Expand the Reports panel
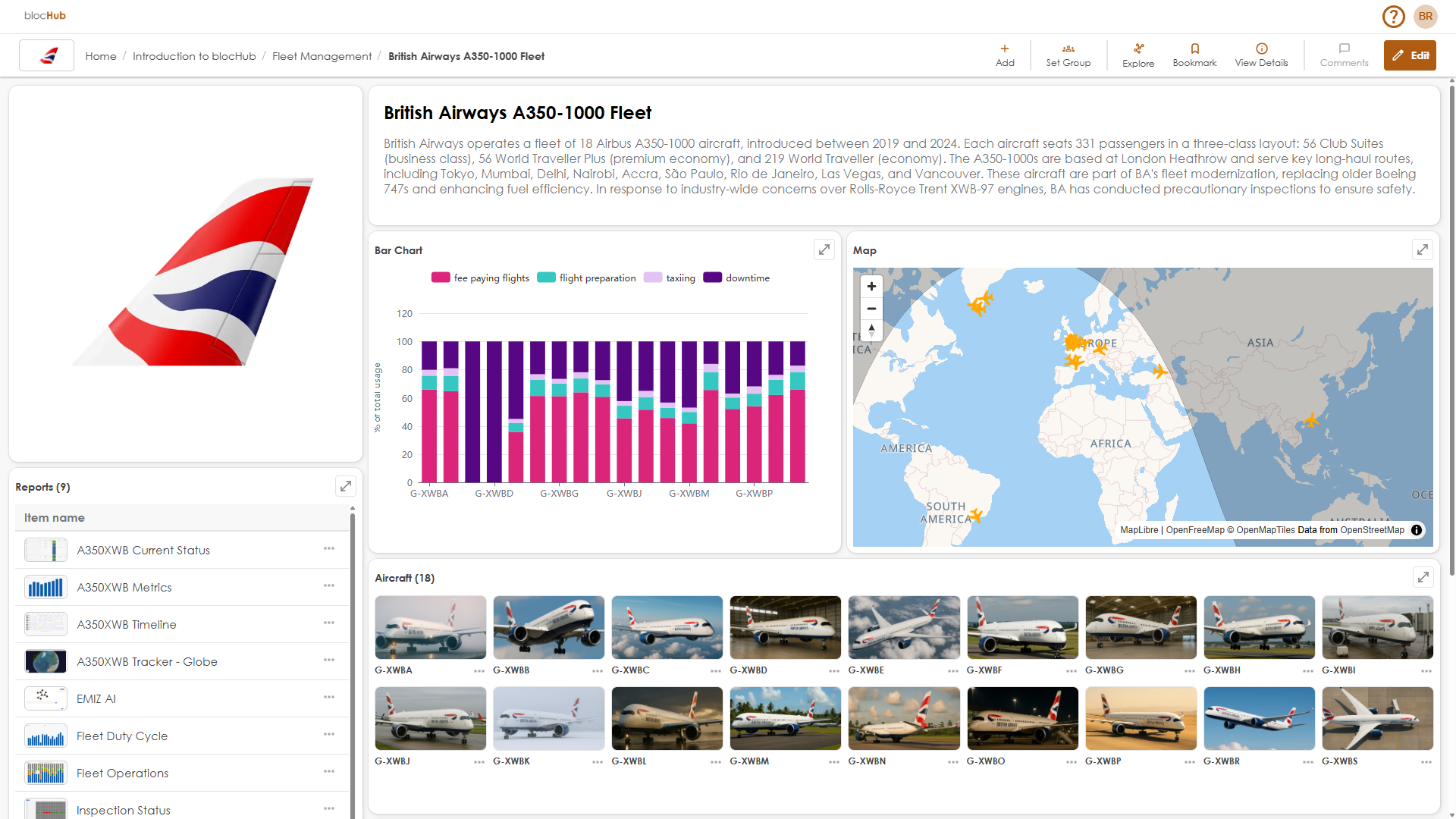The image size is (1456, 819). click(x=346, y=486)
